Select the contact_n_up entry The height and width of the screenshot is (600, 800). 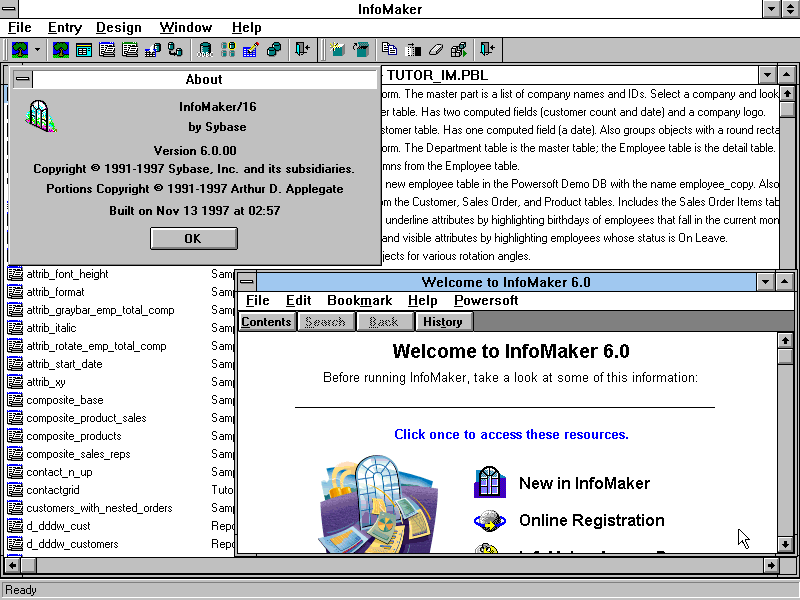point(60,472)
